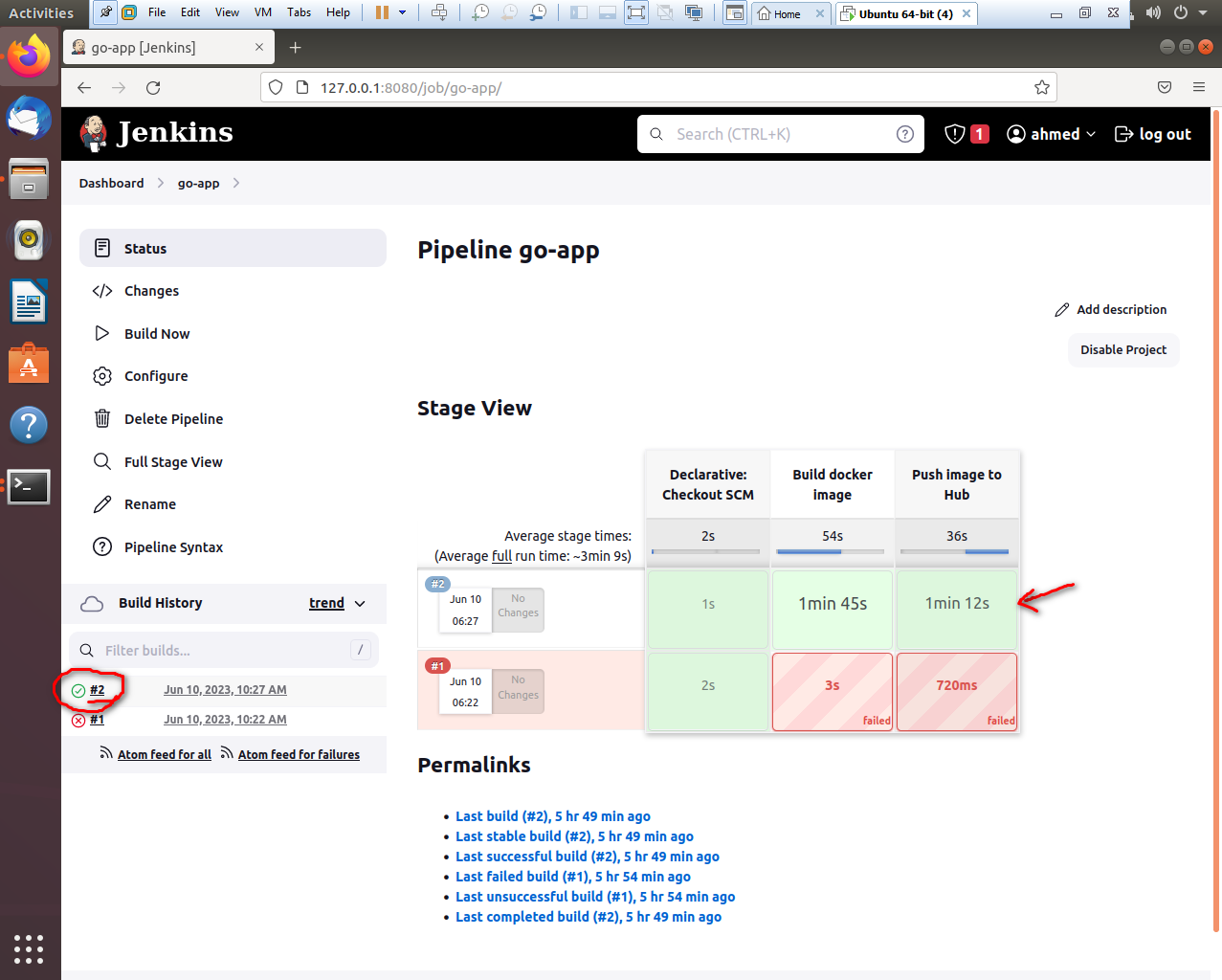Click the VMware snapshot icon
The image size is (1222, 980).
[480, 12]
